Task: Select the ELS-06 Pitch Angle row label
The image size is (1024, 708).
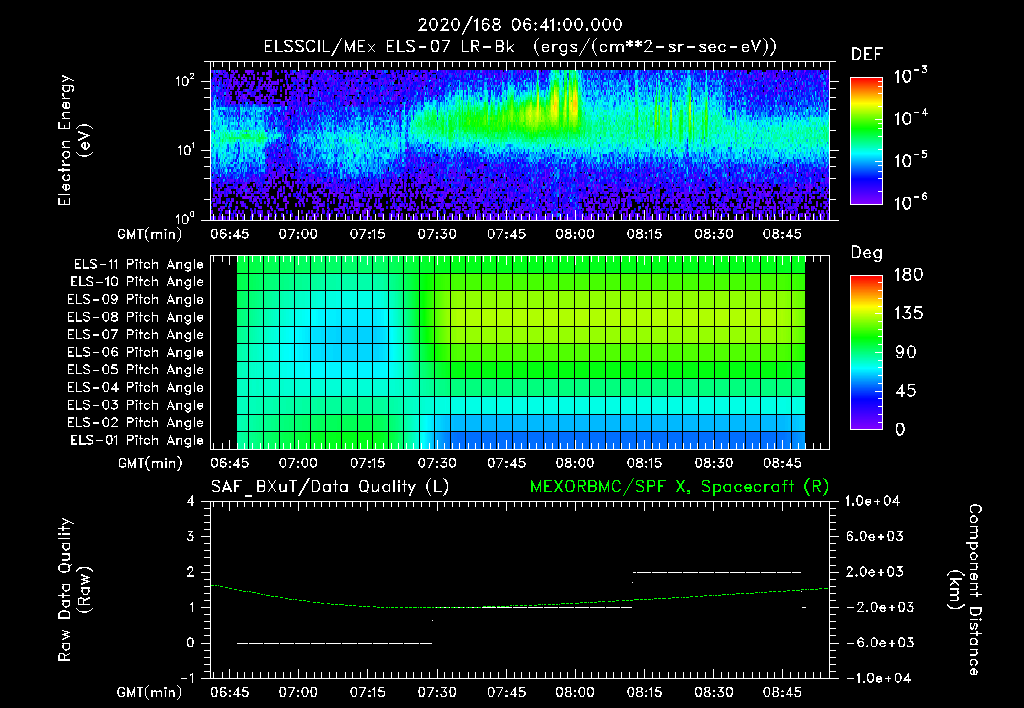Action: coord(135,353)
